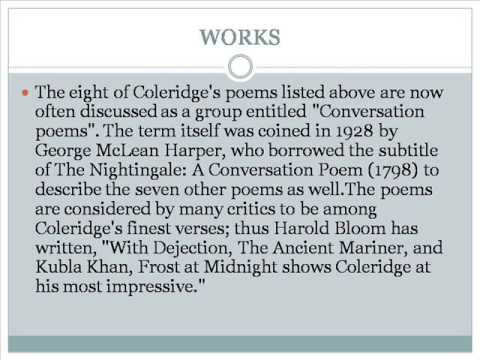Click "his most impressive" on last line
480x360 pixels.
(x=117, y=286)
